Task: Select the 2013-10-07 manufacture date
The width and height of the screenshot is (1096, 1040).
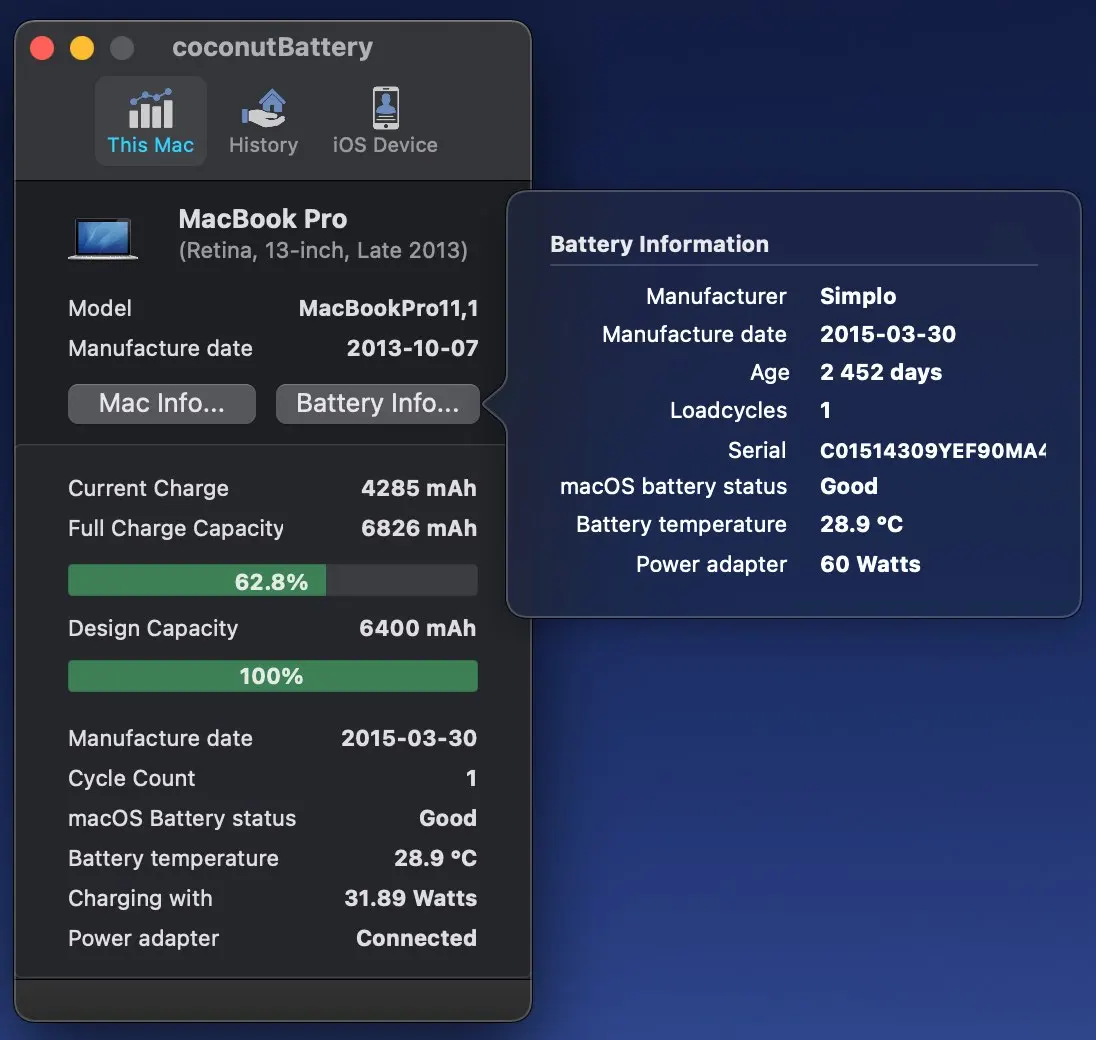Action: point(412,348)
